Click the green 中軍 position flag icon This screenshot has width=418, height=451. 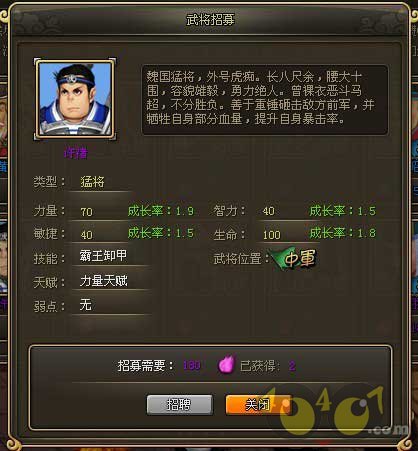click(294, 258)
